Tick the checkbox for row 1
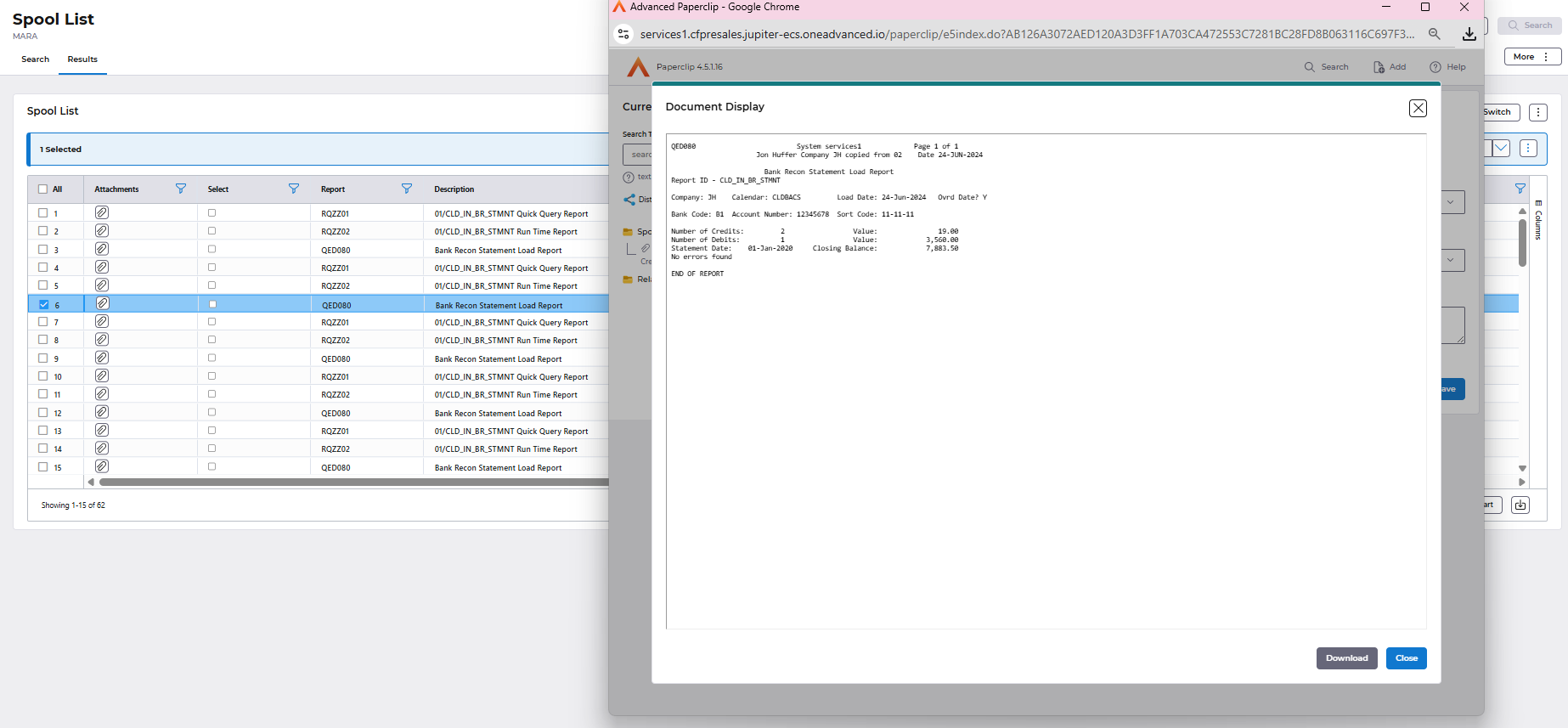 tap(43, 213)
